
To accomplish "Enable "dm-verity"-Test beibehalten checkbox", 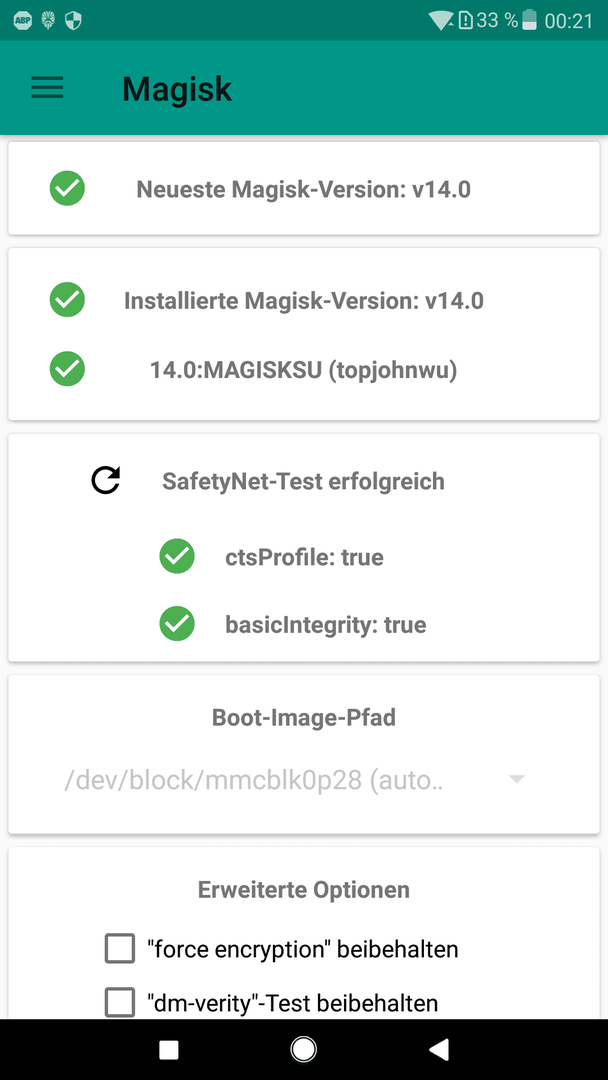I will (120, 1002).
